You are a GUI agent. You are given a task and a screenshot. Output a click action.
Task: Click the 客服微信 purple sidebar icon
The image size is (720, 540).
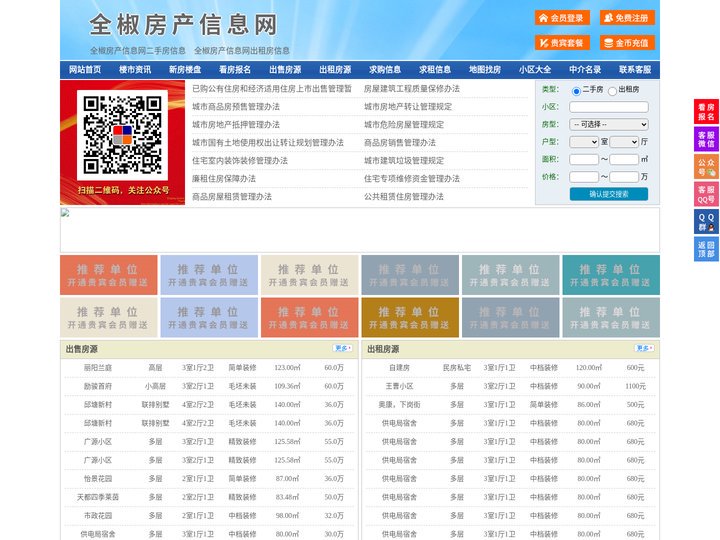[x=706, y=139]
